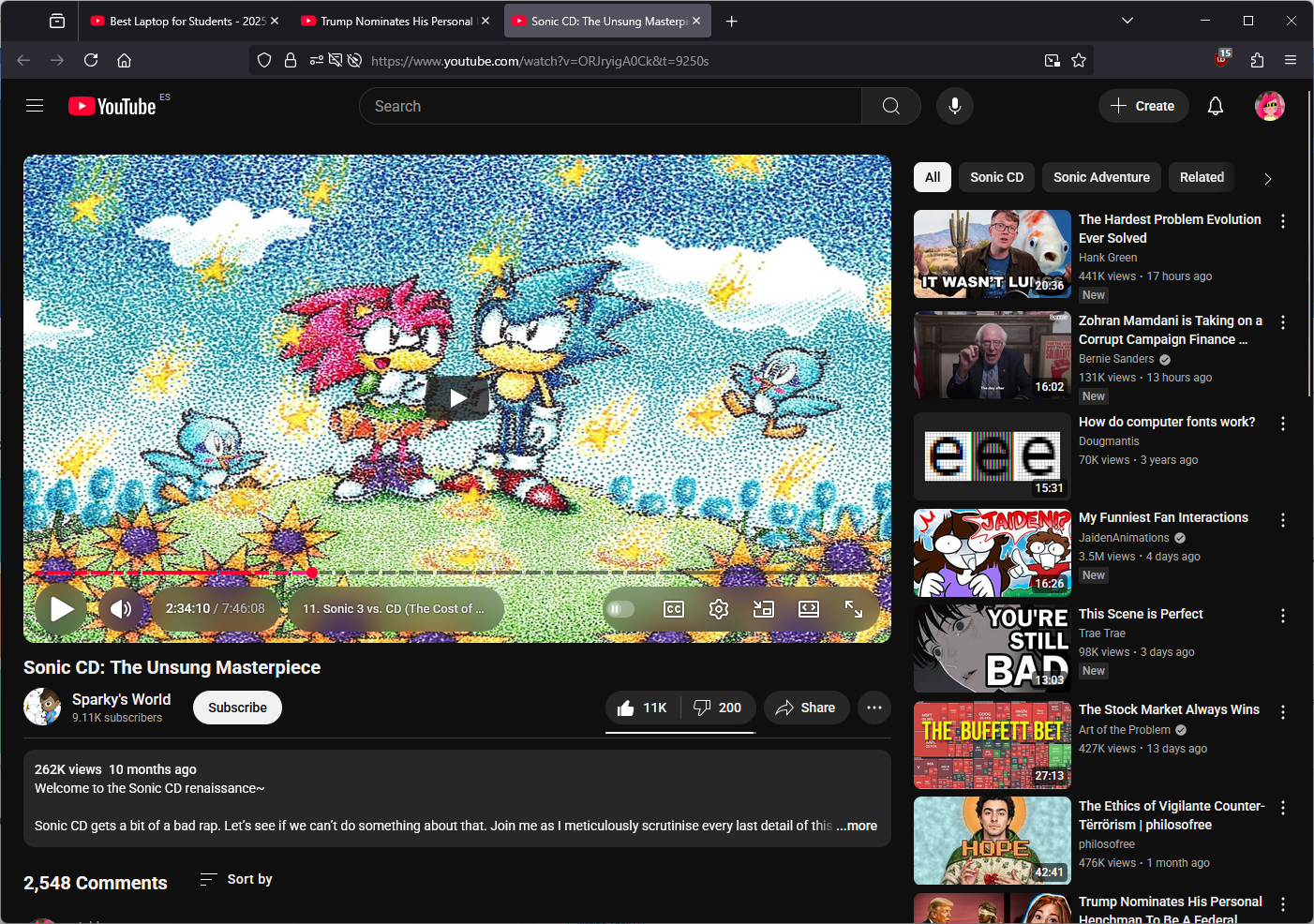
Task: Click the search magnifier button
Action: coord(890,106)
